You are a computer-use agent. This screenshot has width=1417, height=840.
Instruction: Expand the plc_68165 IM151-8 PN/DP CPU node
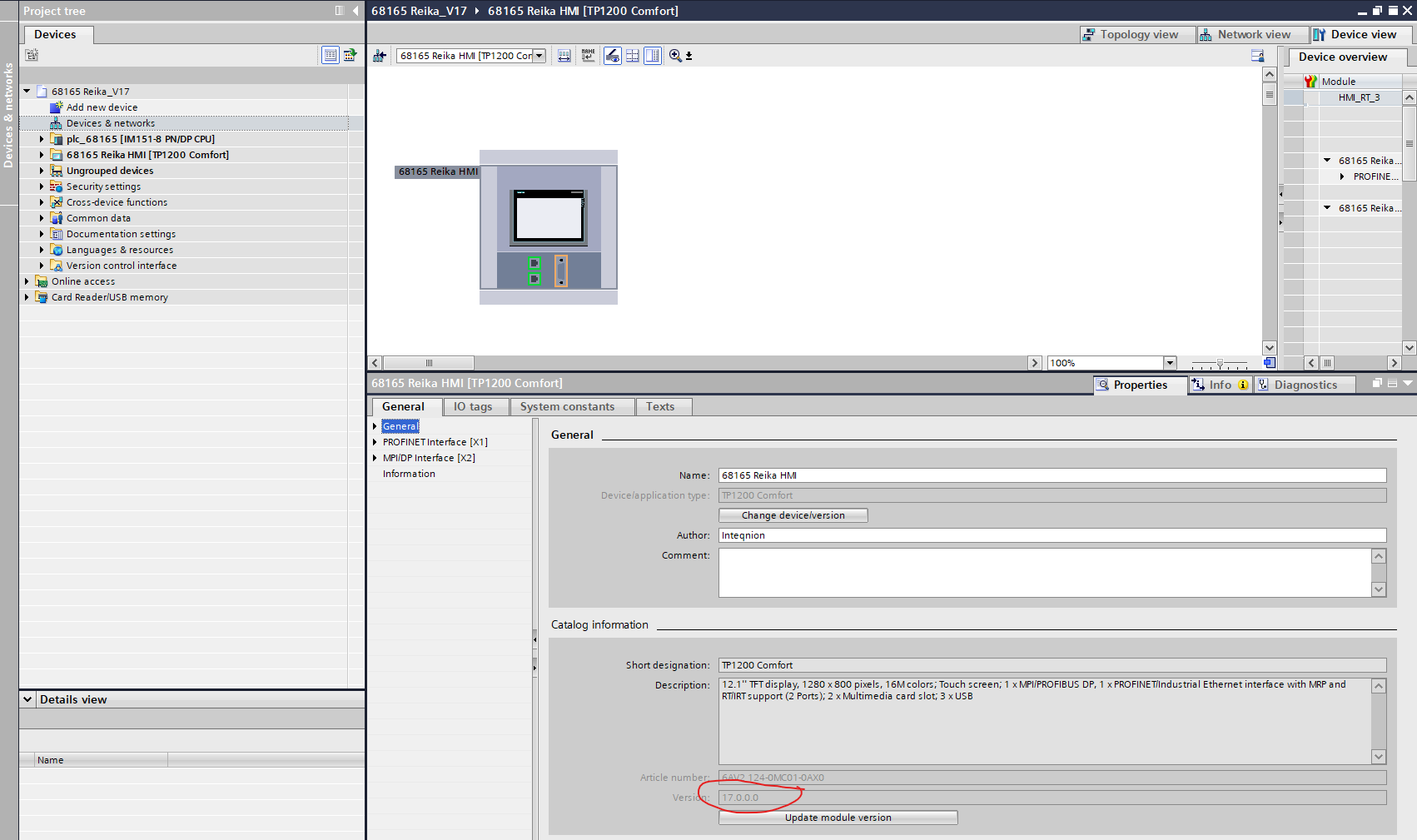42,139
